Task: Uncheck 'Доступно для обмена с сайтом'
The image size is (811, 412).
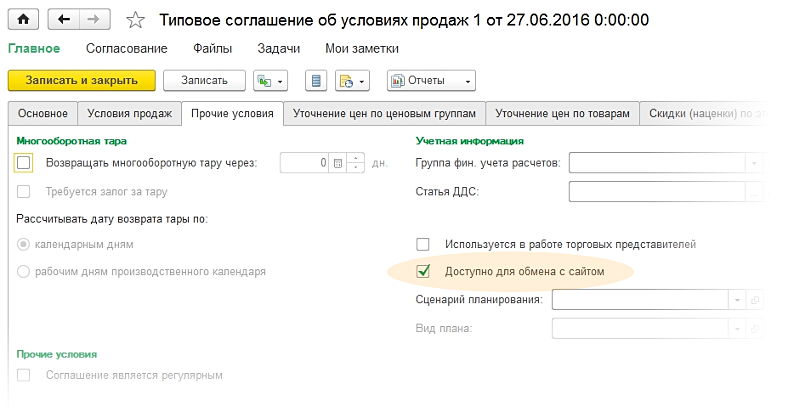Action: [x=423, y=271]
